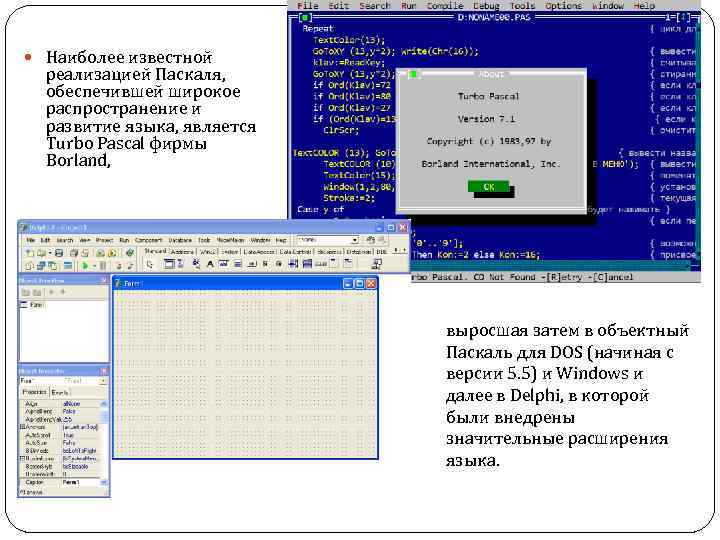Select the CheckBox component in palette

265,264
